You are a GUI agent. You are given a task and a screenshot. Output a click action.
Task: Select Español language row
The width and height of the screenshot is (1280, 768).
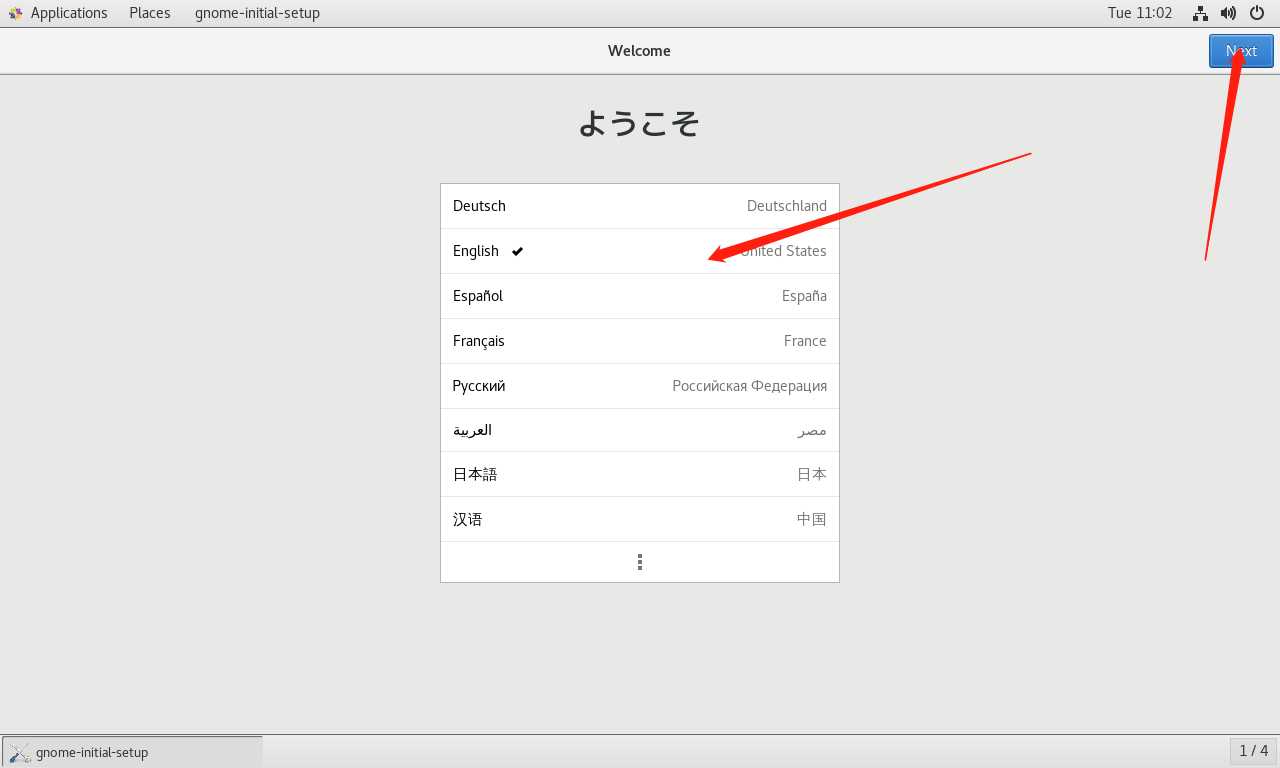coord(640,296)
